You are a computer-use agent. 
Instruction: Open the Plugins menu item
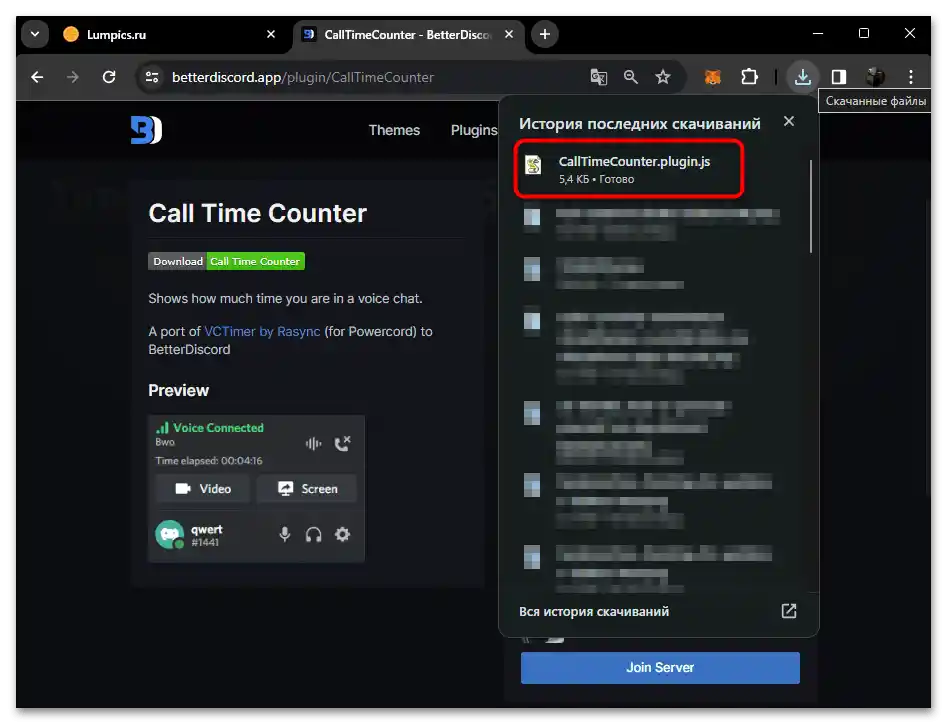point(474,130)
